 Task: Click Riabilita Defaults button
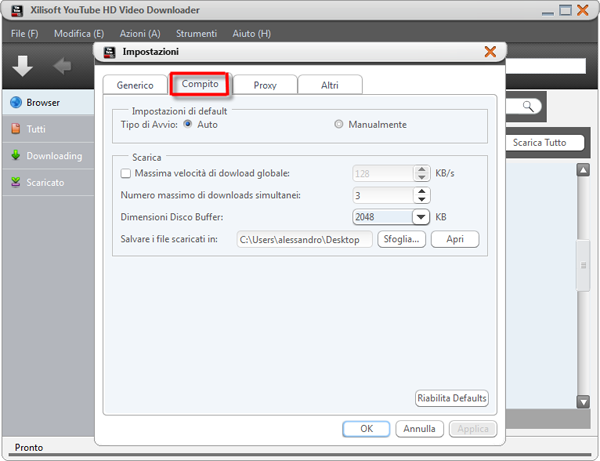(x=452, y=398)
